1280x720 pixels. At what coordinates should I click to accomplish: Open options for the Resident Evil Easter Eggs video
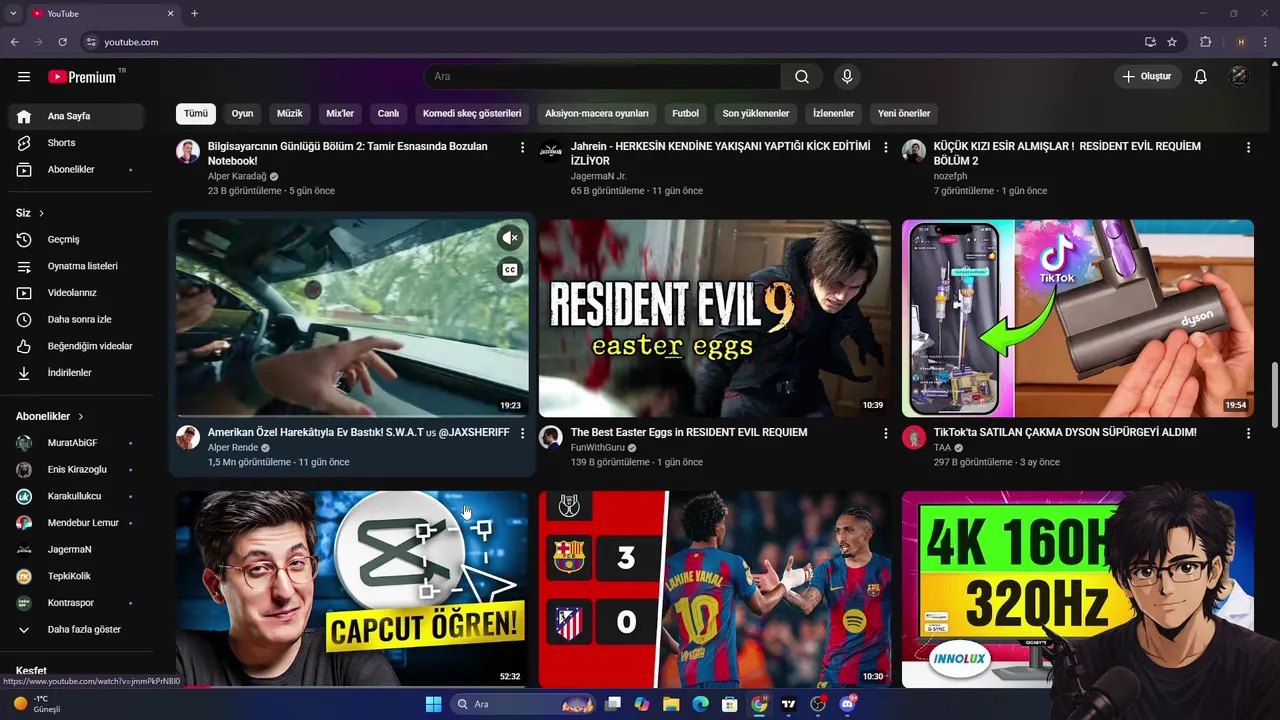coord(885,433)
